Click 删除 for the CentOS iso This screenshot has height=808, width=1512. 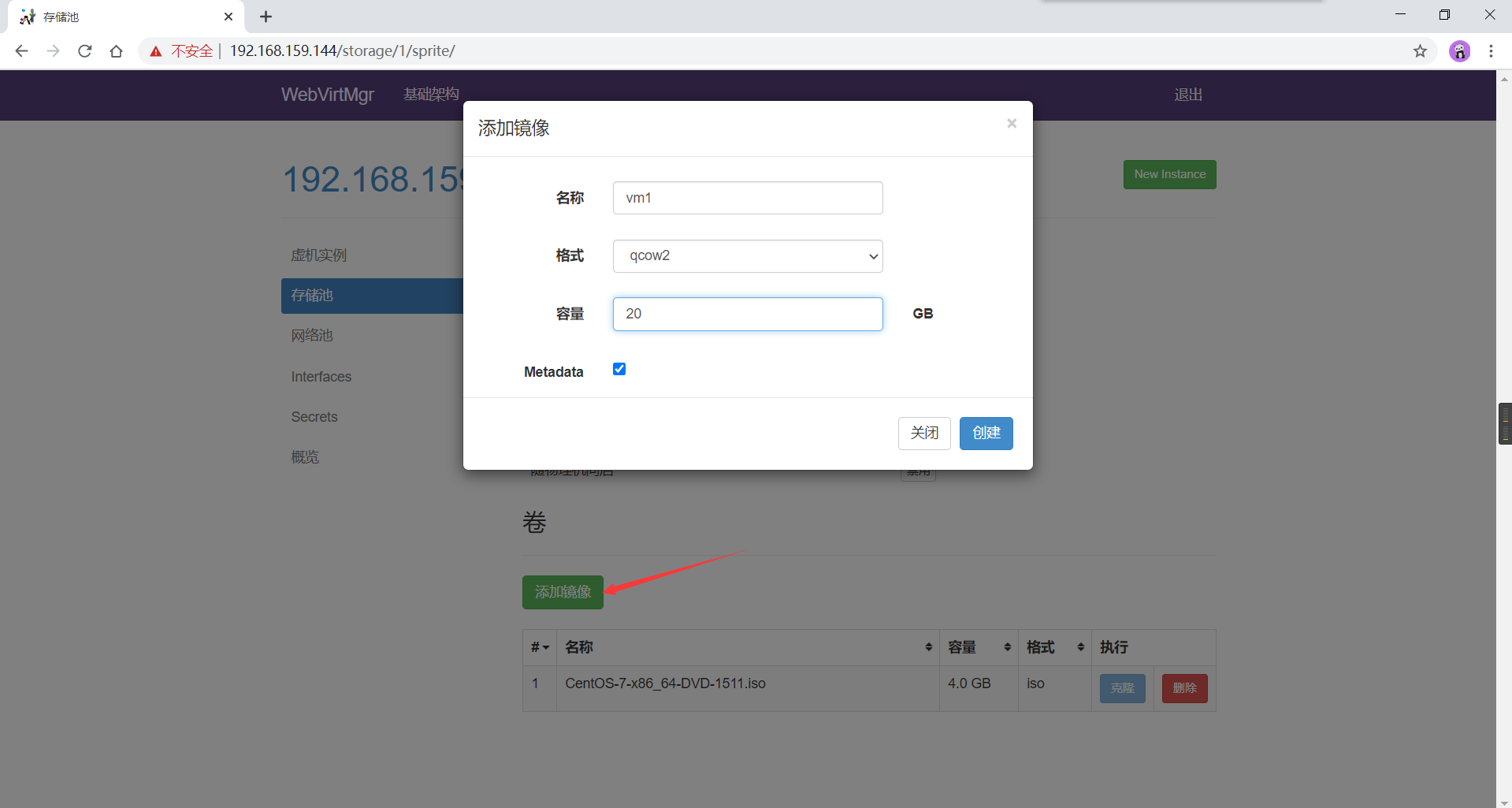[x=1184, y=688]
